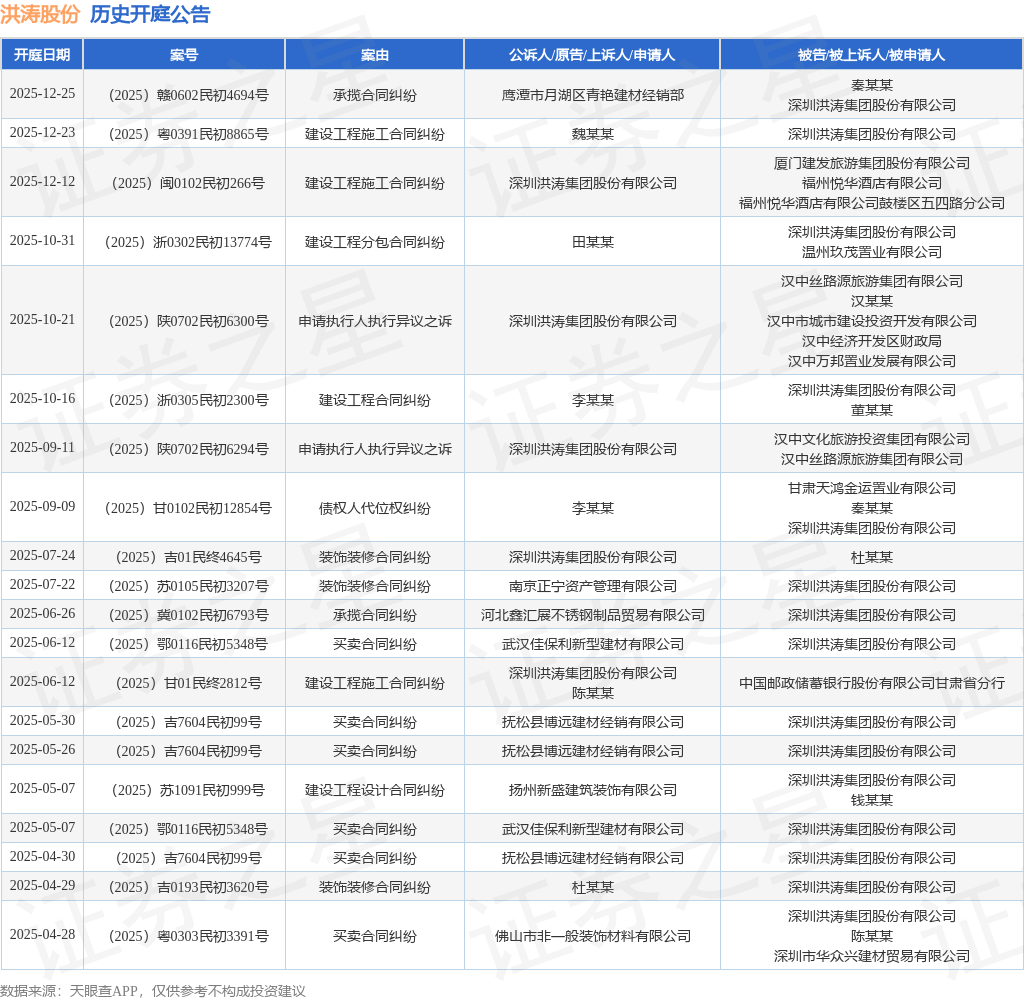This screenshot has width=1024, height=1000.
Task: Click the date 2025-10-31
Action: pyautogui.click(x=42, y=240)
